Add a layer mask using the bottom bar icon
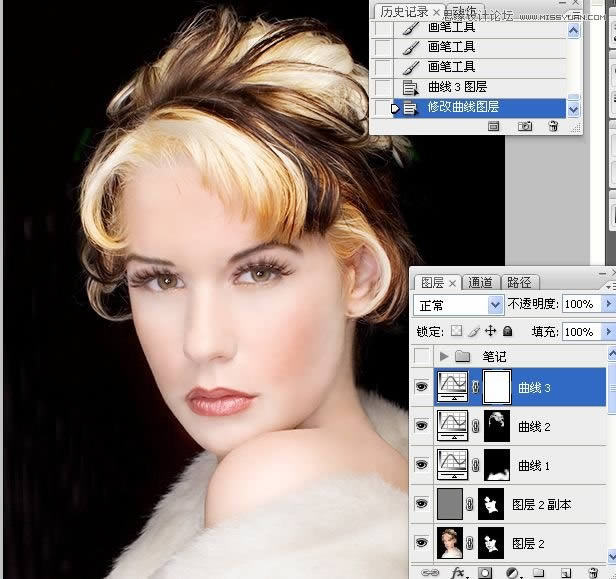The image size is (616, 579). 484,573
